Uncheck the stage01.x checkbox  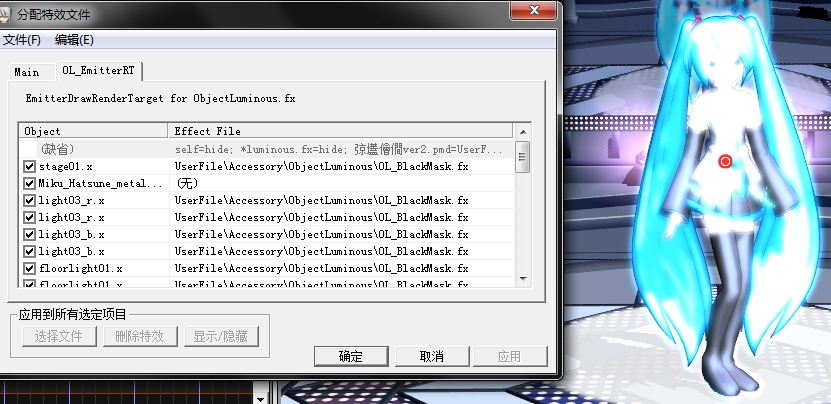[x=30, y=166]
